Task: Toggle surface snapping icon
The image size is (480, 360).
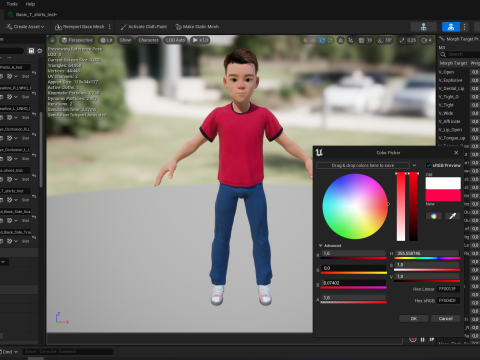Action: click(x=351, y=40)
